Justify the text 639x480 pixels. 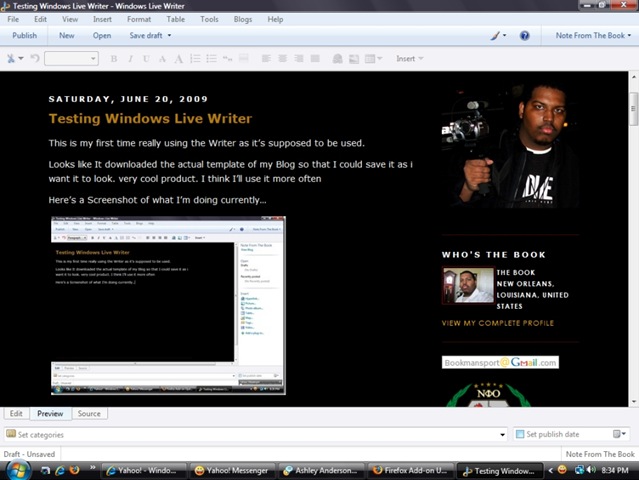(x=315, y=59)
